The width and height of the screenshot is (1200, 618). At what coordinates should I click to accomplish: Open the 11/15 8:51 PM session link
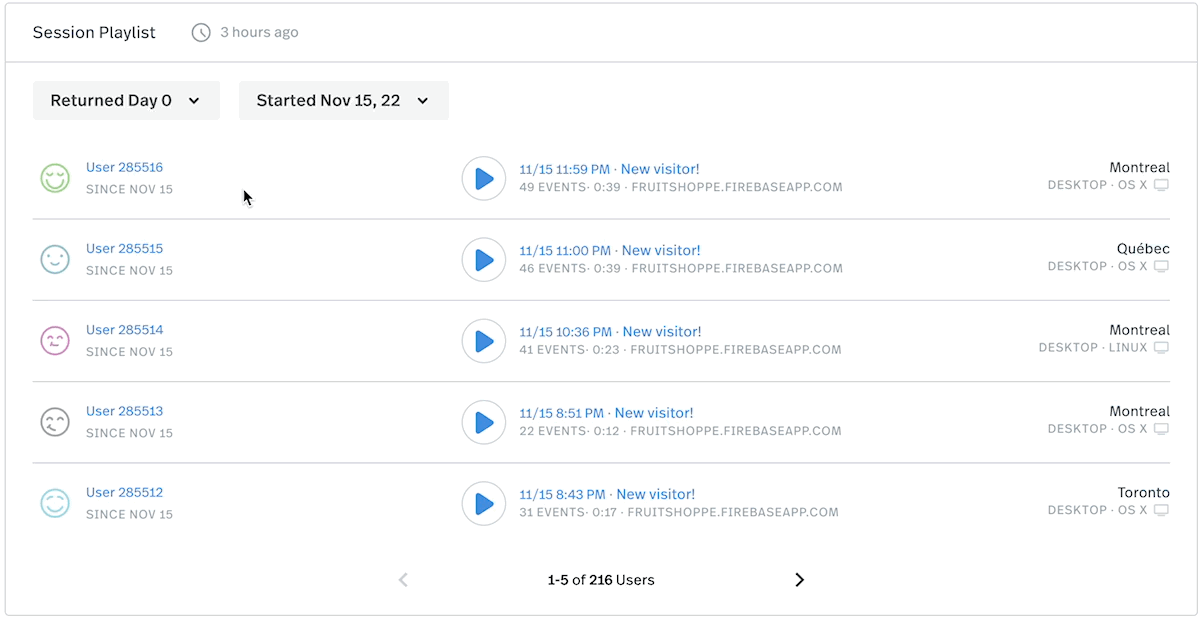(x=607, y=413)
